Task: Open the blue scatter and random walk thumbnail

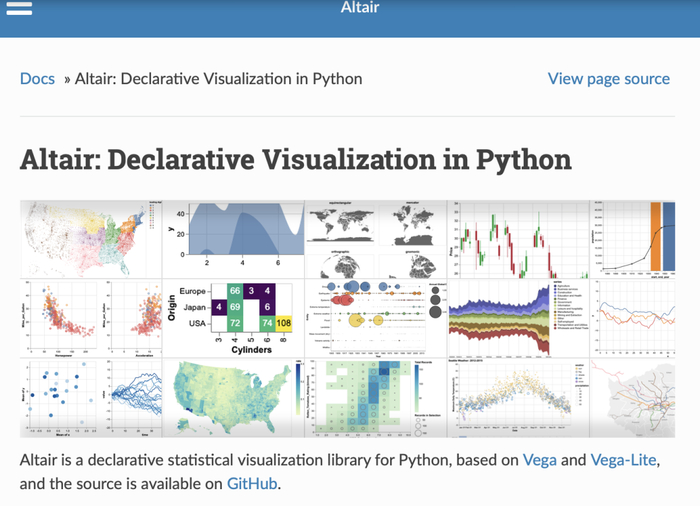Action: pyautogui.click(x=91, y=397)
